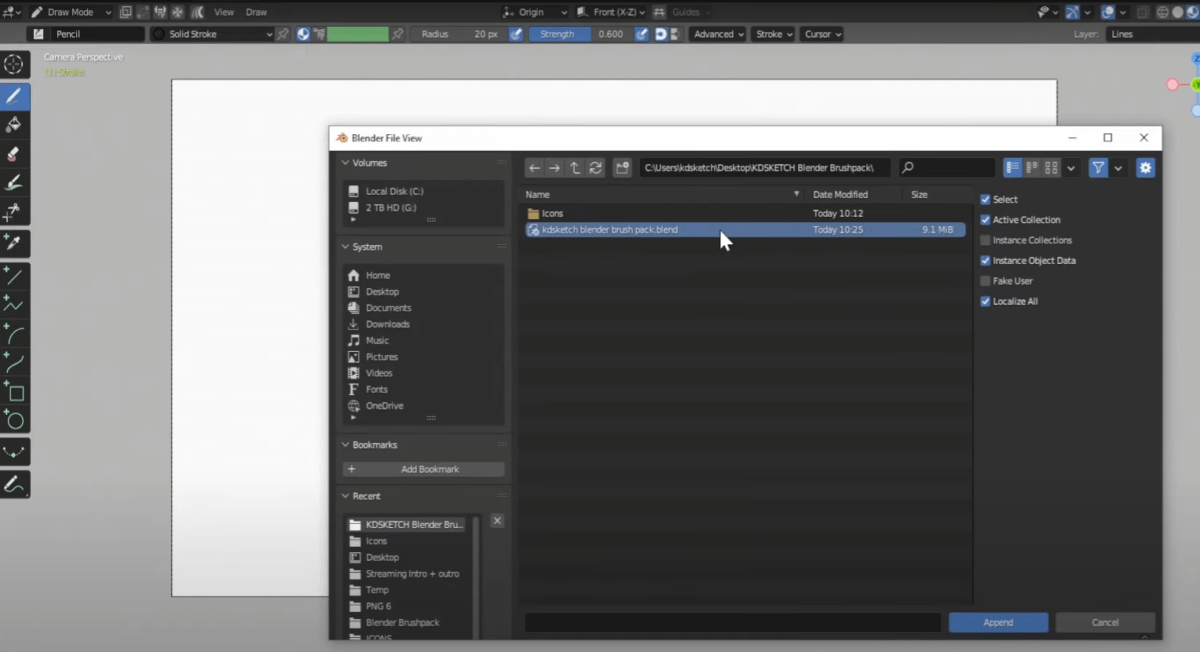The image size is (1200, 652).
Task: Toggle radius pressure sensitivity icon
Action: point(516,34)
